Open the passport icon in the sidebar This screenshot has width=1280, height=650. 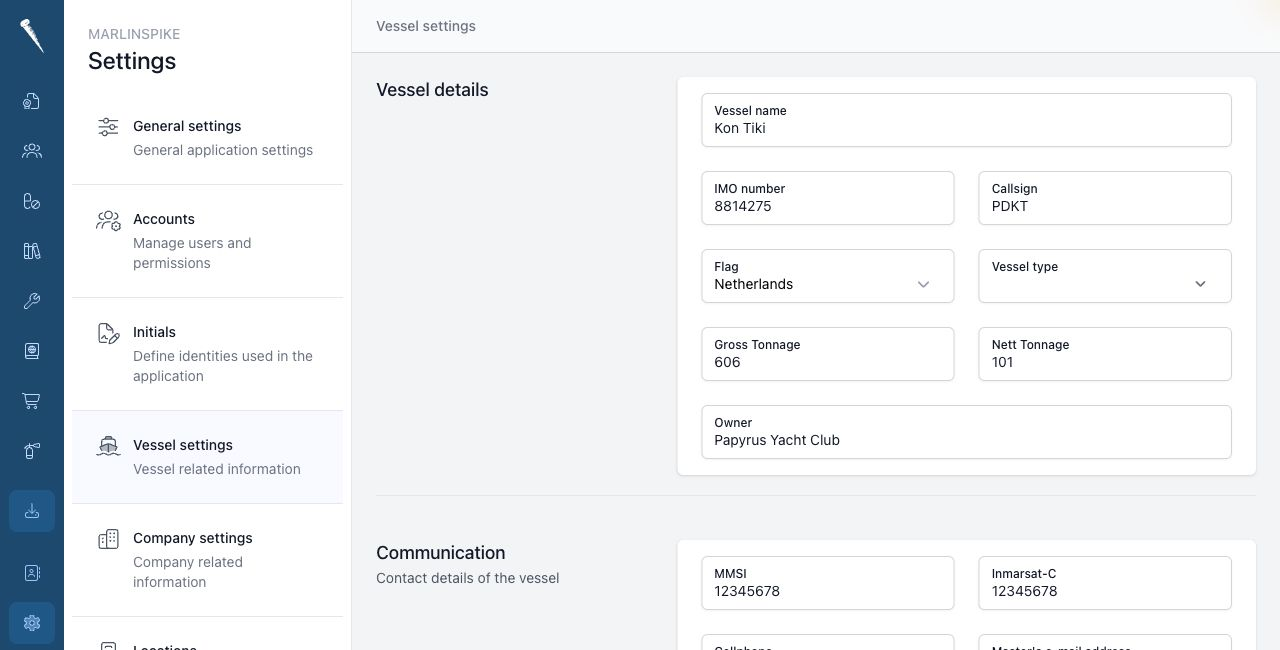(x=32, y=351)
